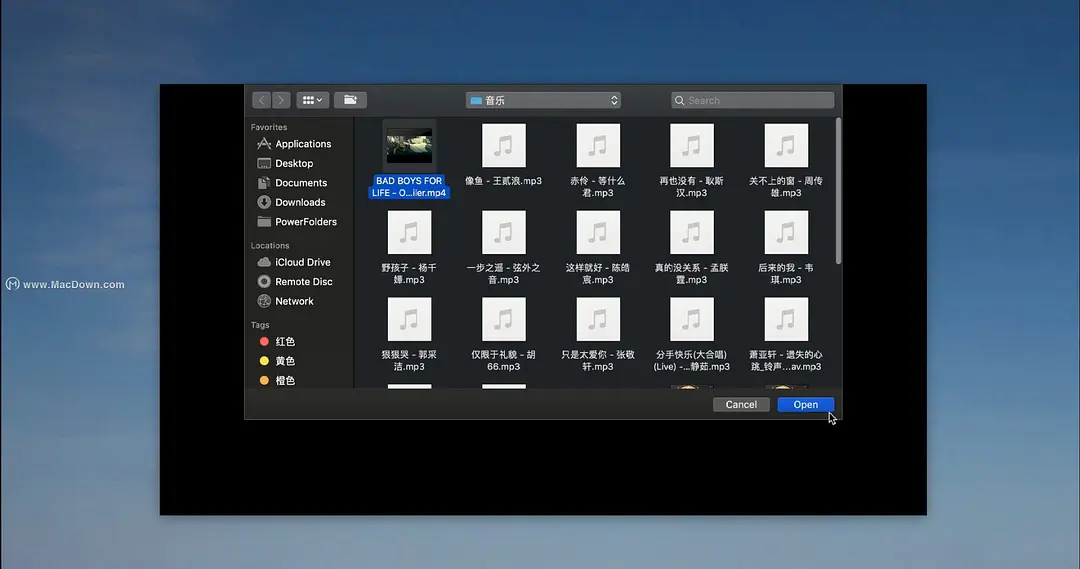Viewport: 1080px width, 569px height.
Task: Select the BAD BOYS FOR LIFE mp4 thumbnail
Action: tap(409, 145)
